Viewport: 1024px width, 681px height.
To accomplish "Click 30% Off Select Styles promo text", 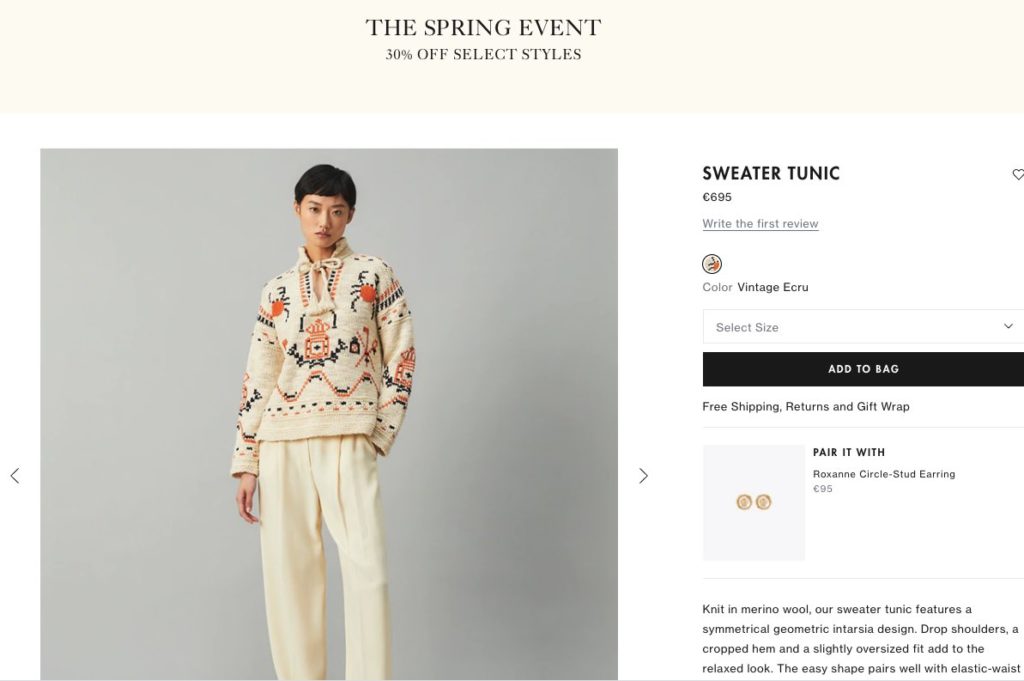I will 483,55.
